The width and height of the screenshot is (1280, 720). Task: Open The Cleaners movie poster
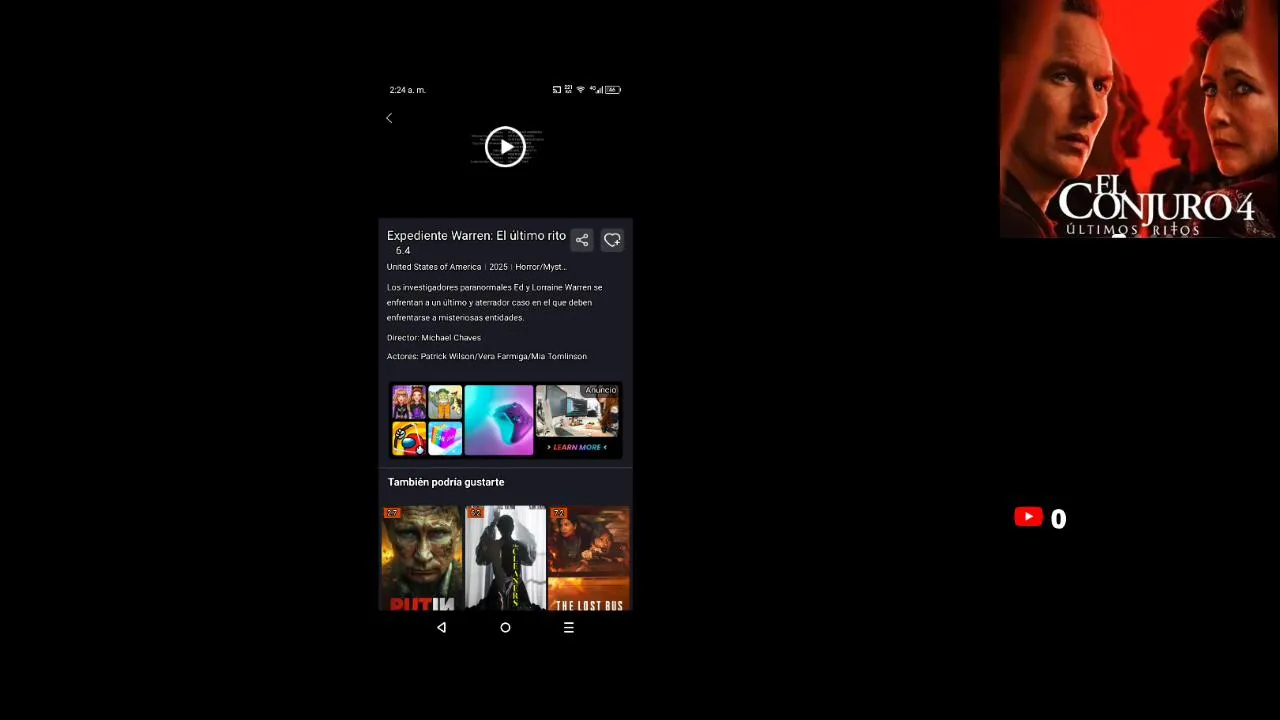(505, 559)
